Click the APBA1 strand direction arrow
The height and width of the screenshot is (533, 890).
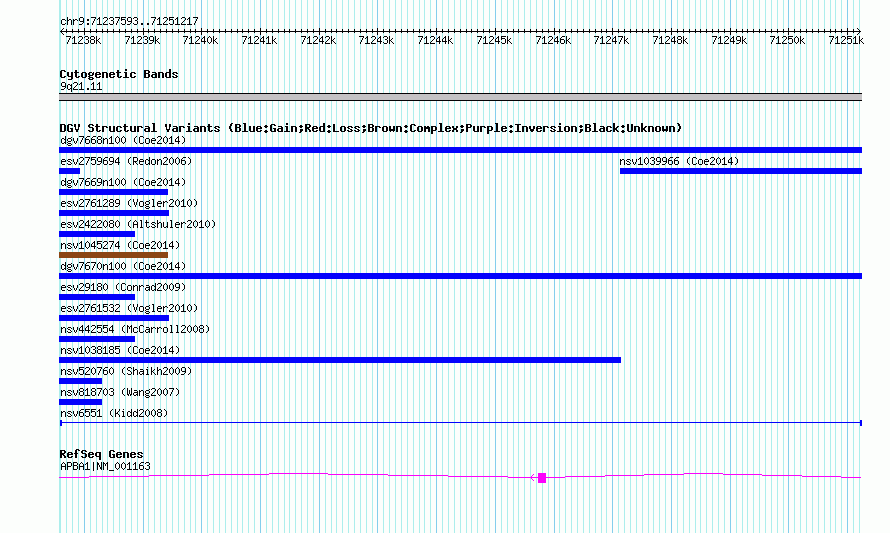[x=534, y=478]
